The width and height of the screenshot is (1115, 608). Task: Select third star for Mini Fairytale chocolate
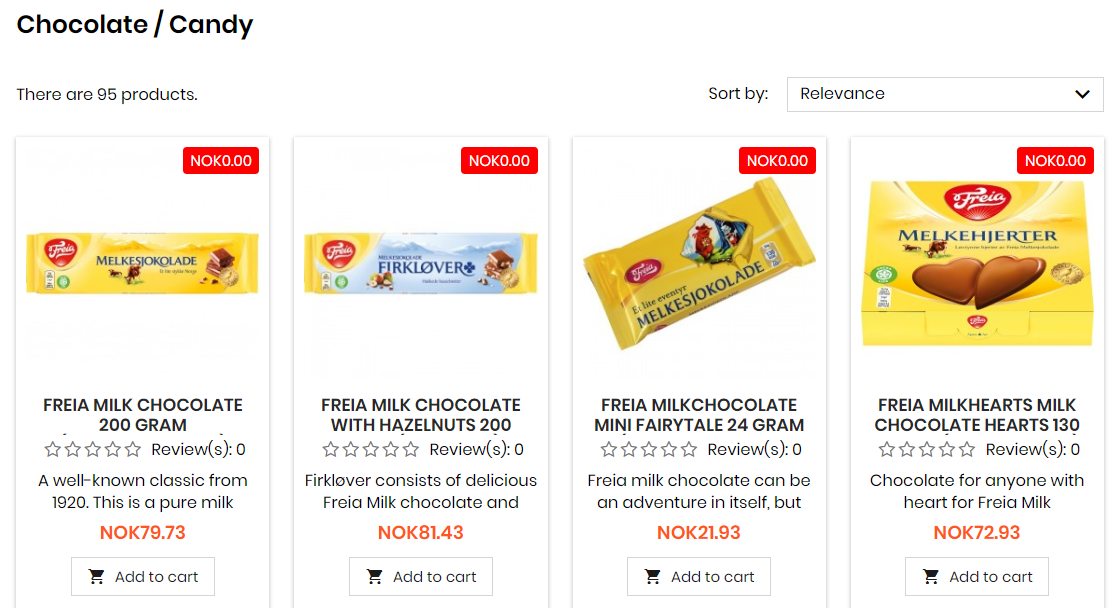(x=649, y=449)
